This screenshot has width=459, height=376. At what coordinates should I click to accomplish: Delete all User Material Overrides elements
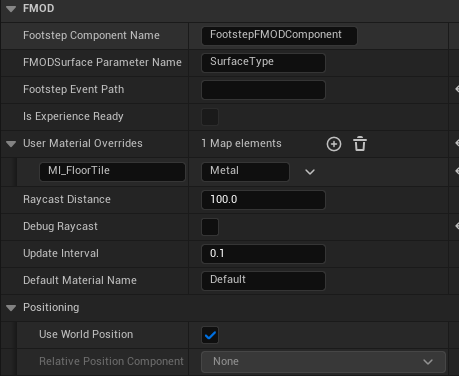[x=360, y=144]
